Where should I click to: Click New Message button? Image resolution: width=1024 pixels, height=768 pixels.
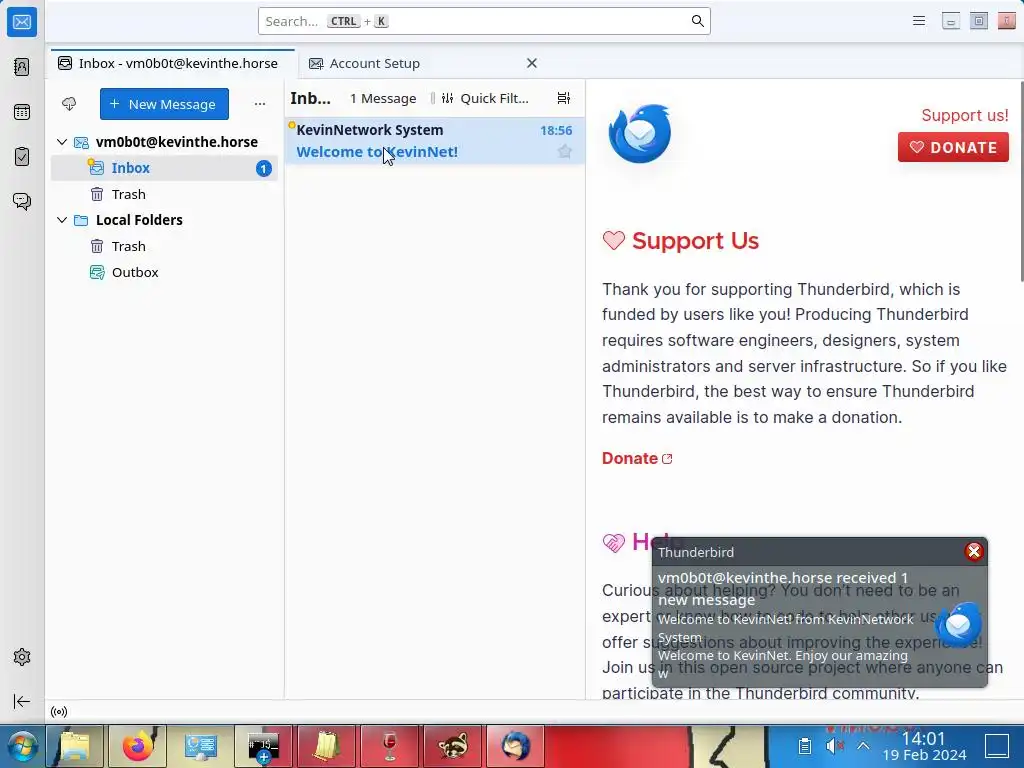(164, 104)
